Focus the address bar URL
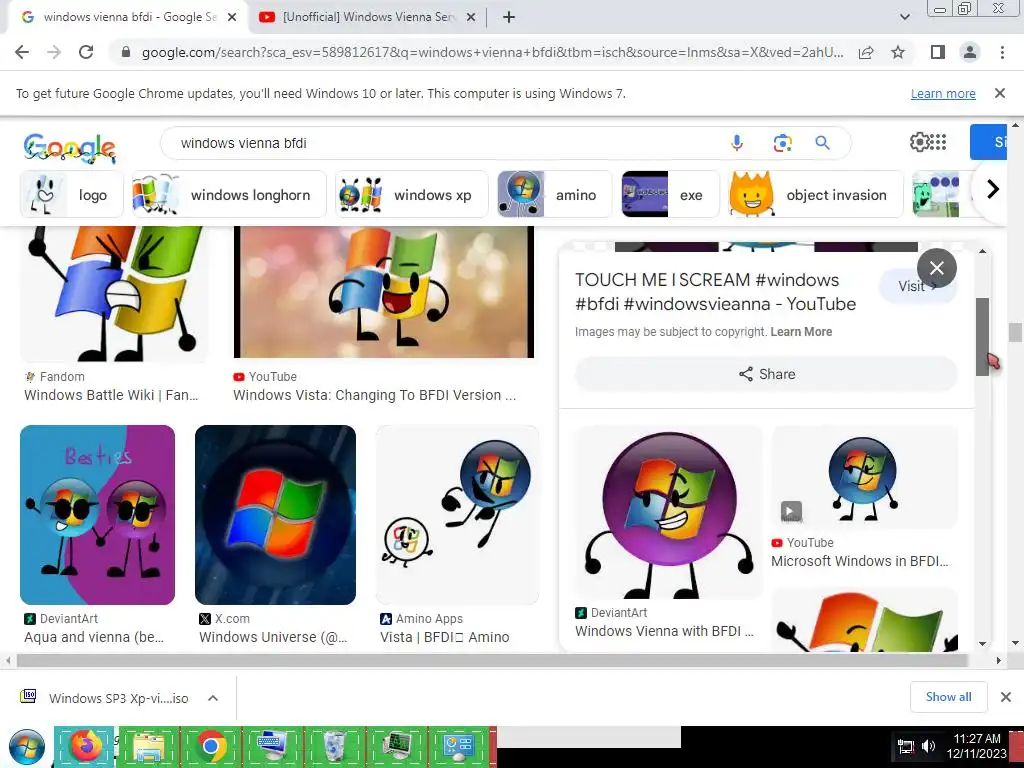This screenshot has width=1024, height=768. point(492,52)
